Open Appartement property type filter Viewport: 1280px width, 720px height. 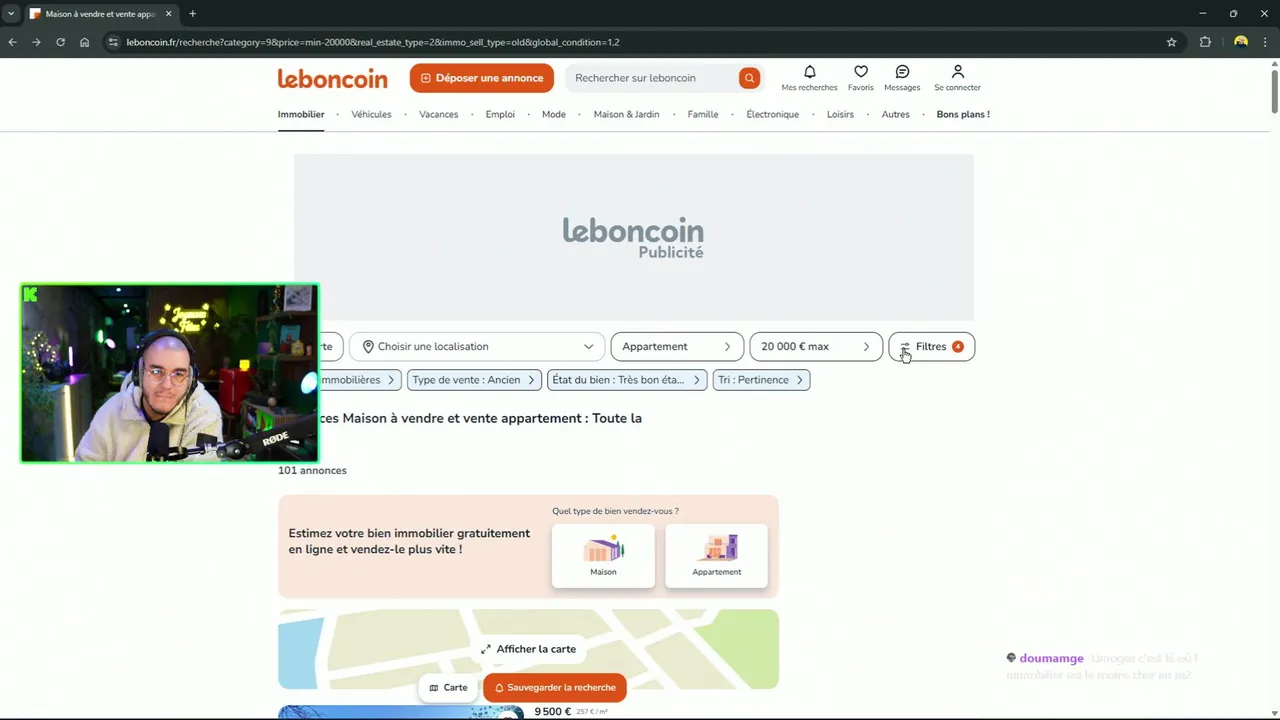pos(677,347)
